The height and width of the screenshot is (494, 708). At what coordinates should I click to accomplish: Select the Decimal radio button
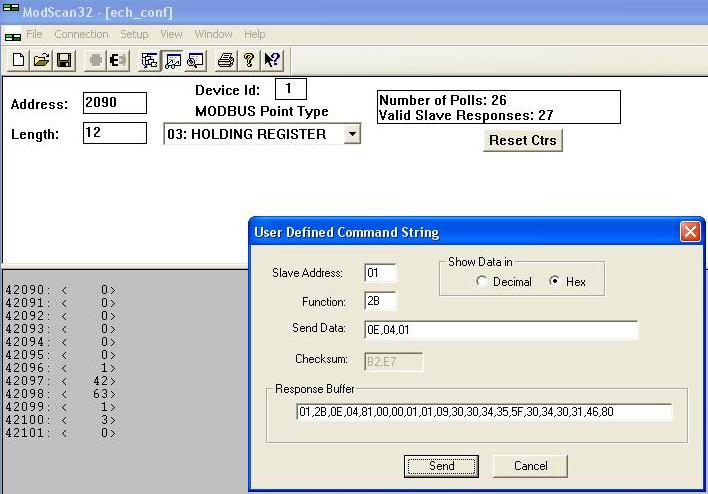pyautogui.click(x=482, y=282)
